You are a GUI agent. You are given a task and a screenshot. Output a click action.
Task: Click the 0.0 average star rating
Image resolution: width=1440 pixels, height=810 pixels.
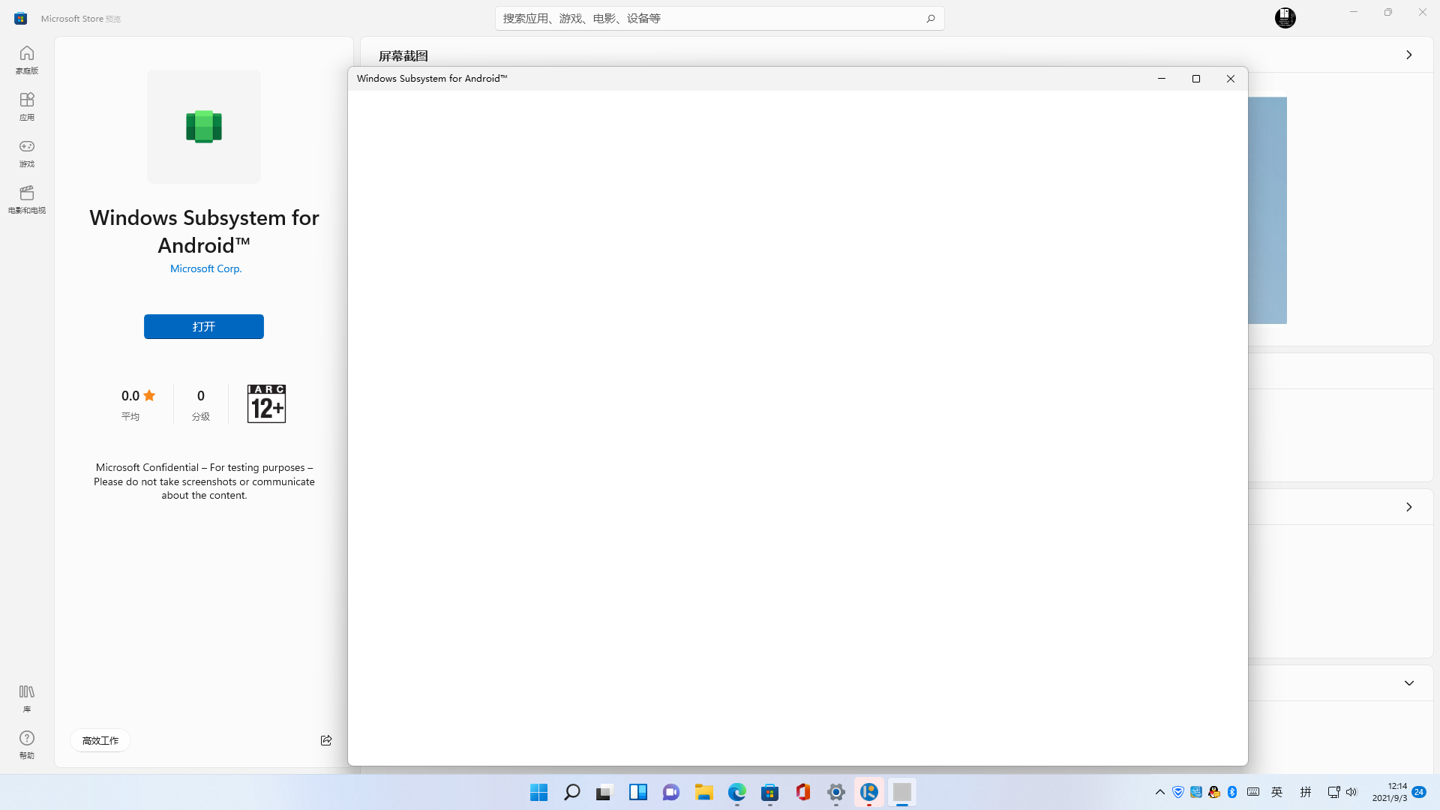pos(139,396)
